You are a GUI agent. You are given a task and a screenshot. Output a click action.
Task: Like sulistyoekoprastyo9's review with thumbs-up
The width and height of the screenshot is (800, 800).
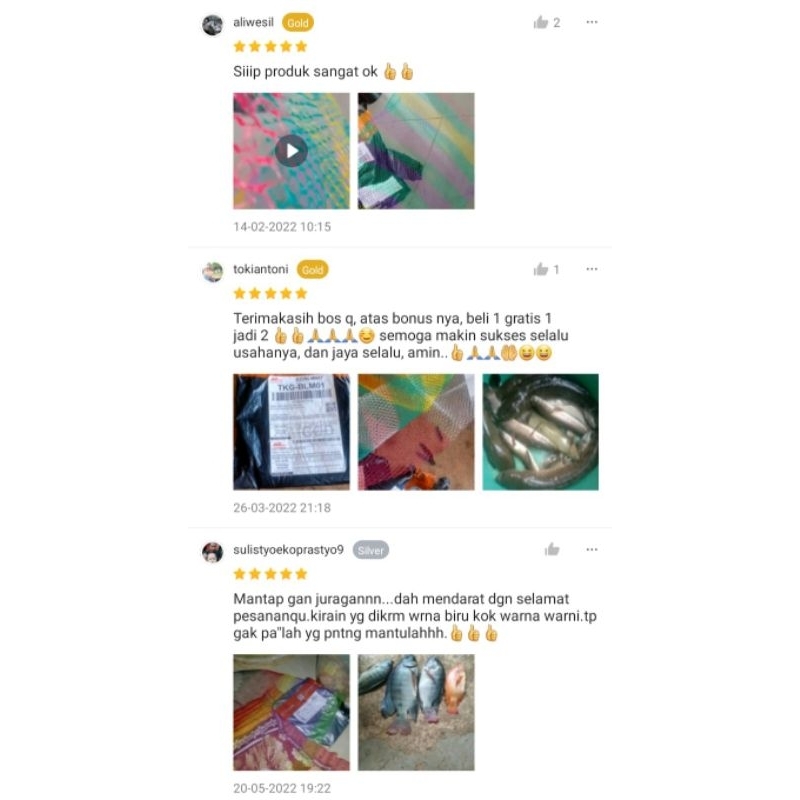[552, 549]
